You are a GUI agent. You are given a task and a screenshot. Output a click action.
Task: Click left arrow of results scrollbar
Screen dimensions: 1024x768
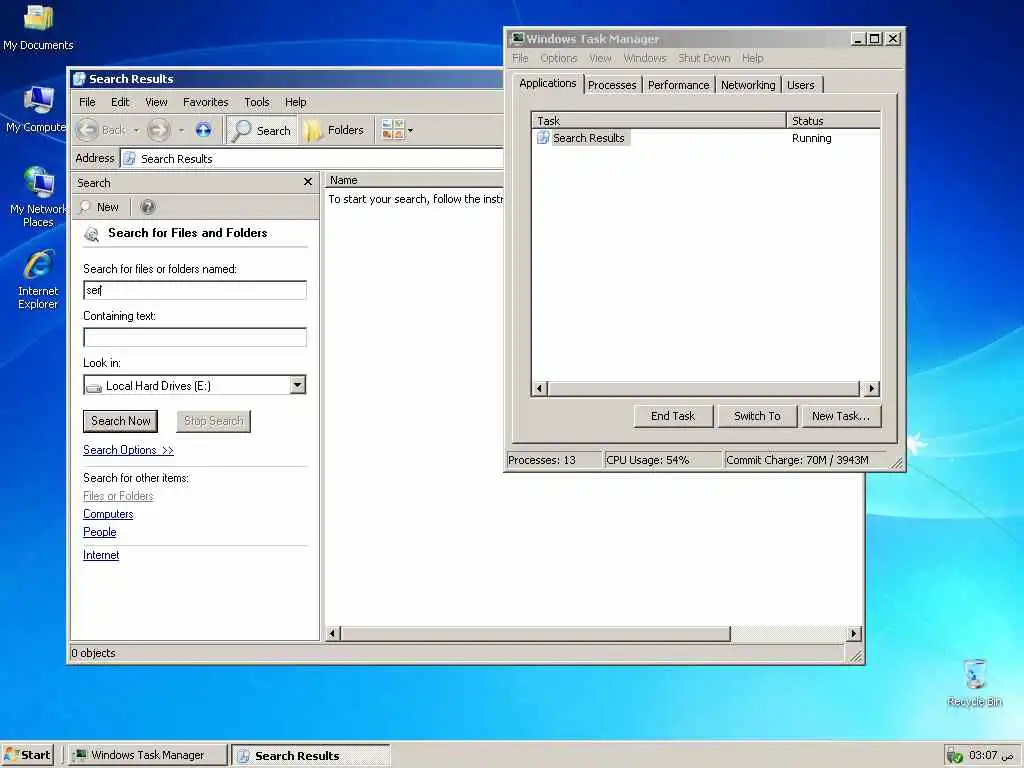pyautogui.click(x=333, y=633)
